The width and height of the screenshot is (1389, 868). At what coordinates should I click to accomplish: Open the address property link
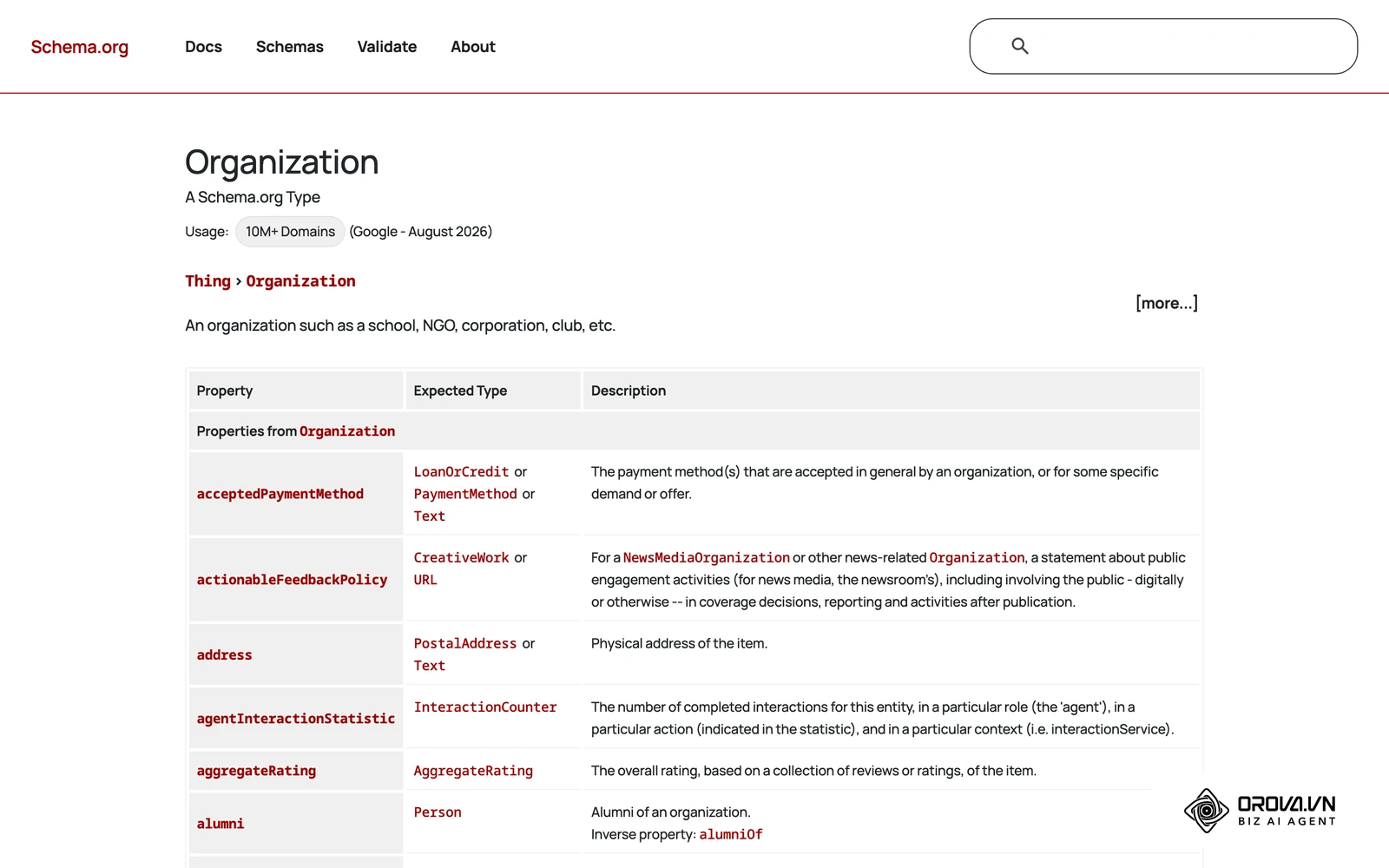[225, 655]
